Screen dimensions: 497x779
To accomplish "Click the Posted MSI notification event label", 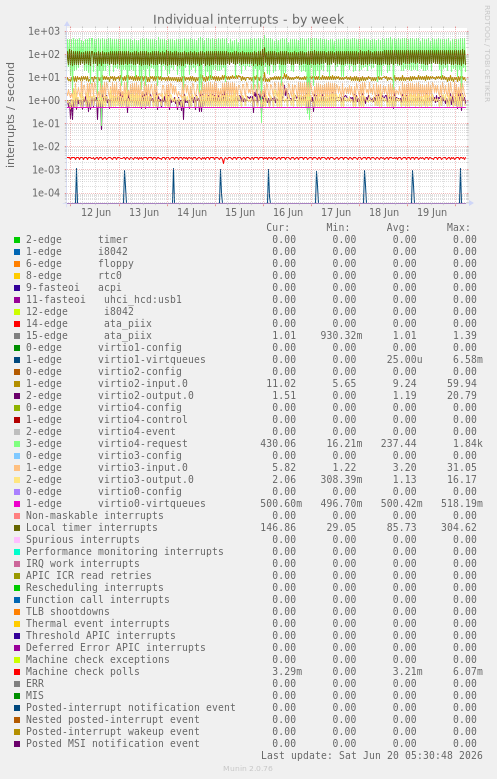I will pyautogui.click(x=113, y=743).
